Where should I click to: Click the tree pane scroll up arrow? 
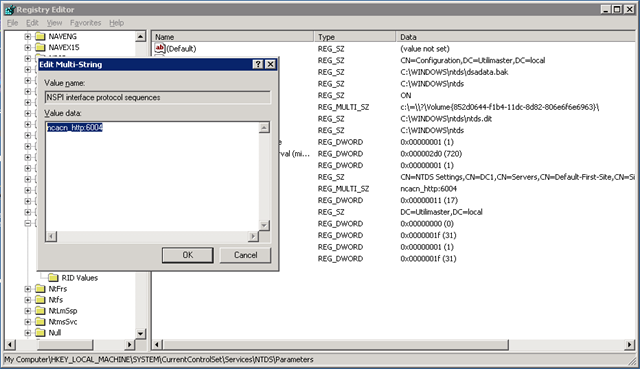tap(140, 36)
